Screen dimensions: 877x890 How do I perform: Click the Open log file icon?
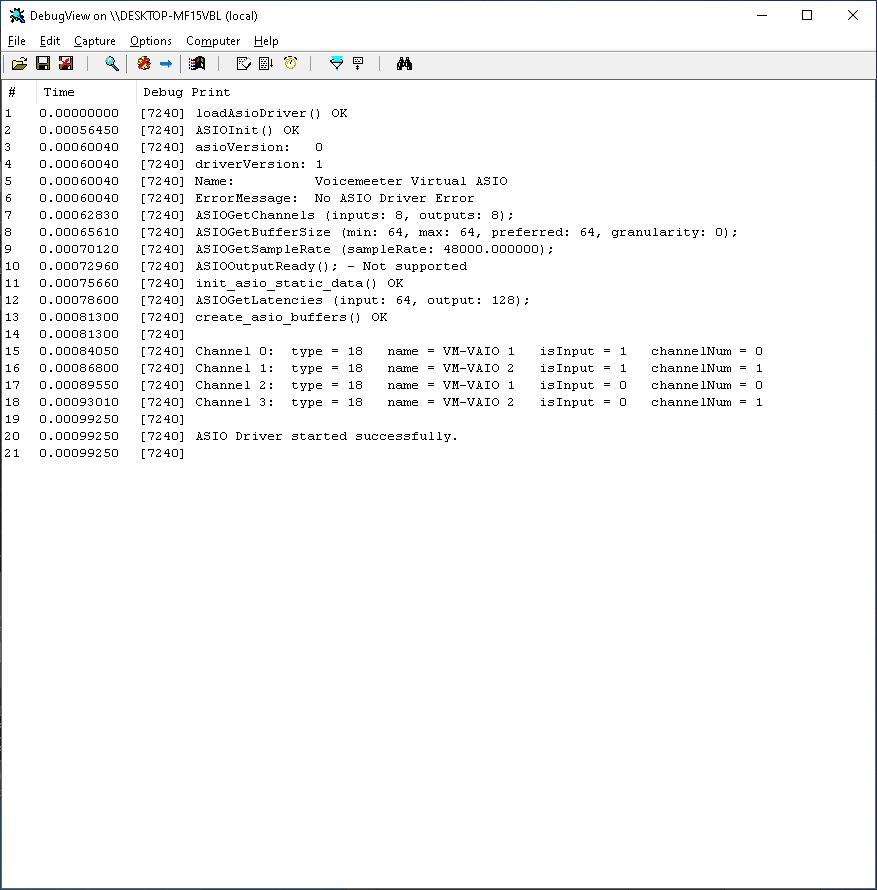(x=19, y=64)
